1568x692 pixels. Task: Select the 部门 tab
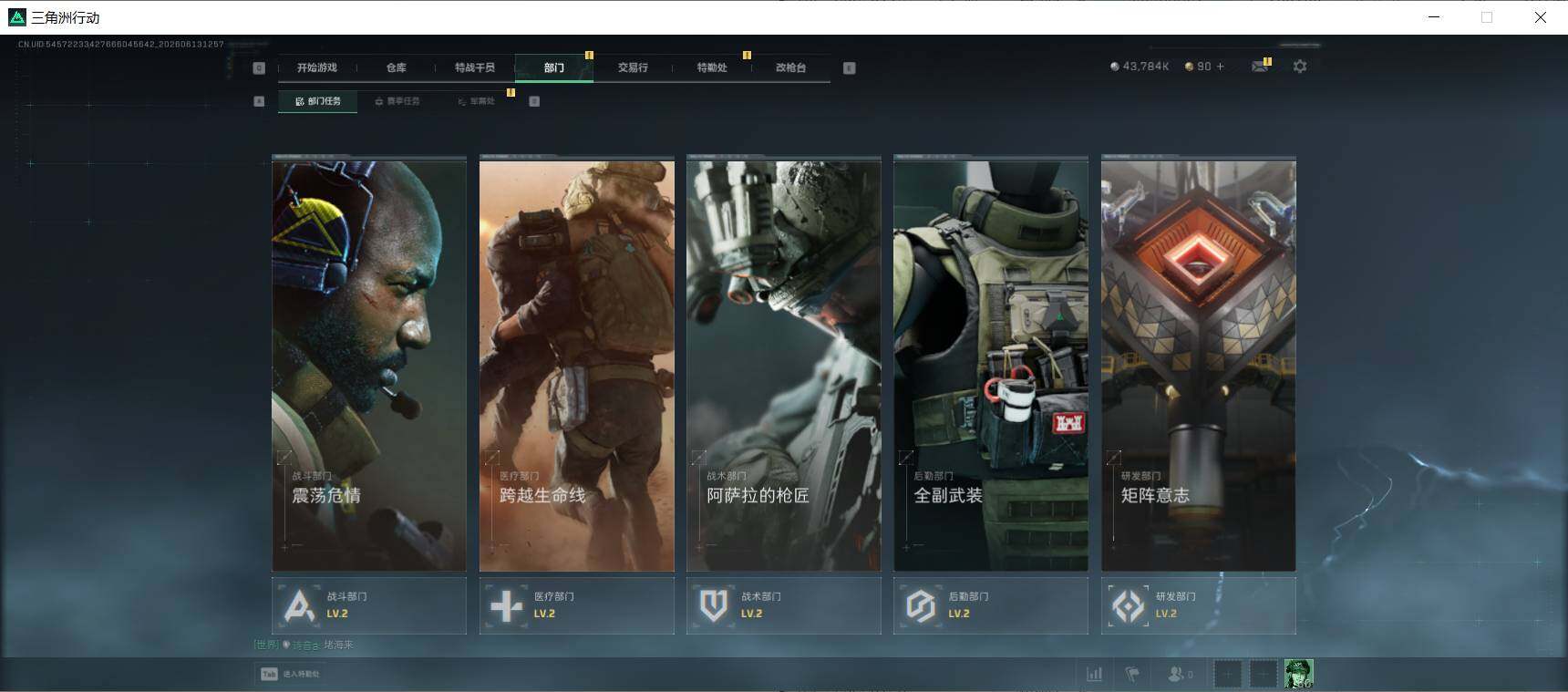(554, 67)
